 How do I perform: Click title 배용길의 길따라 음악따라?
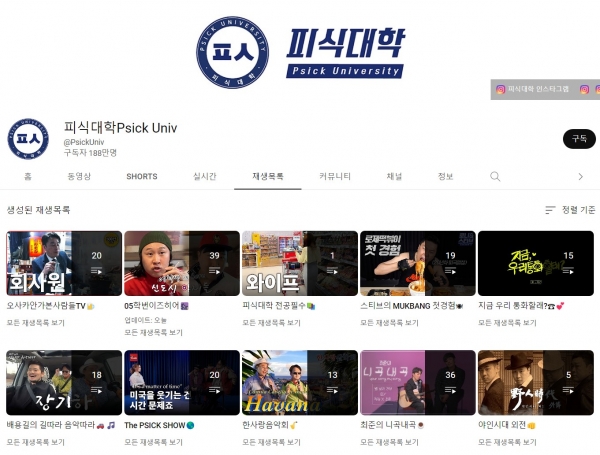[x=60, y=425]
